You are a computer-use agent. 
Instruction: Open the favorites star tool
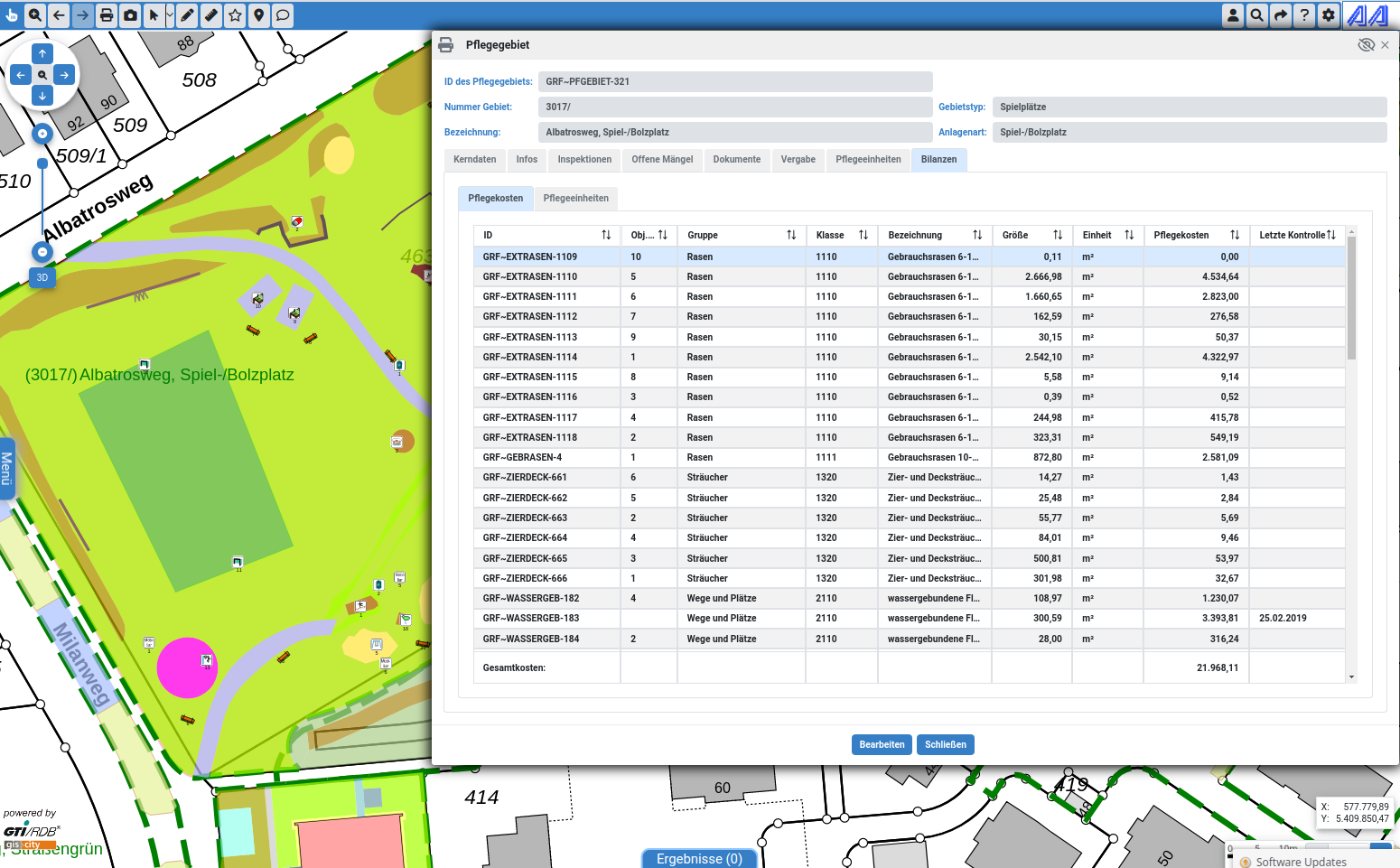(235, 15)
